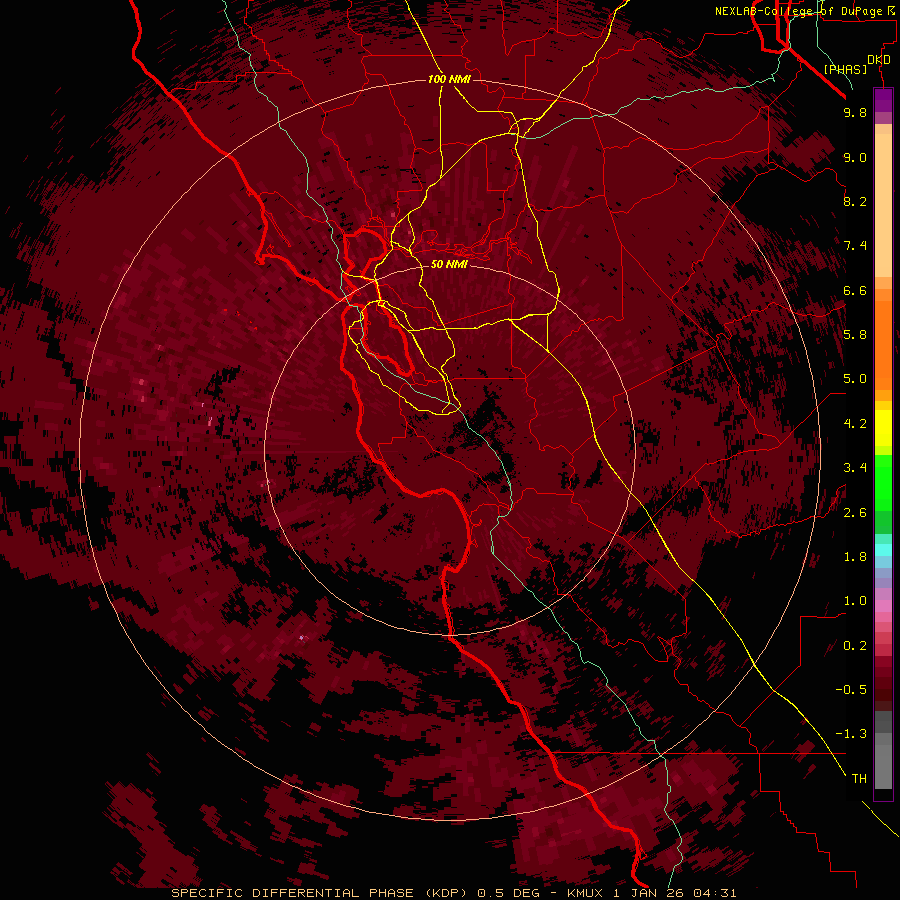Click the -0.5 scale value label
The height and width of the screenshot is (900, 900).
point(851,690)
